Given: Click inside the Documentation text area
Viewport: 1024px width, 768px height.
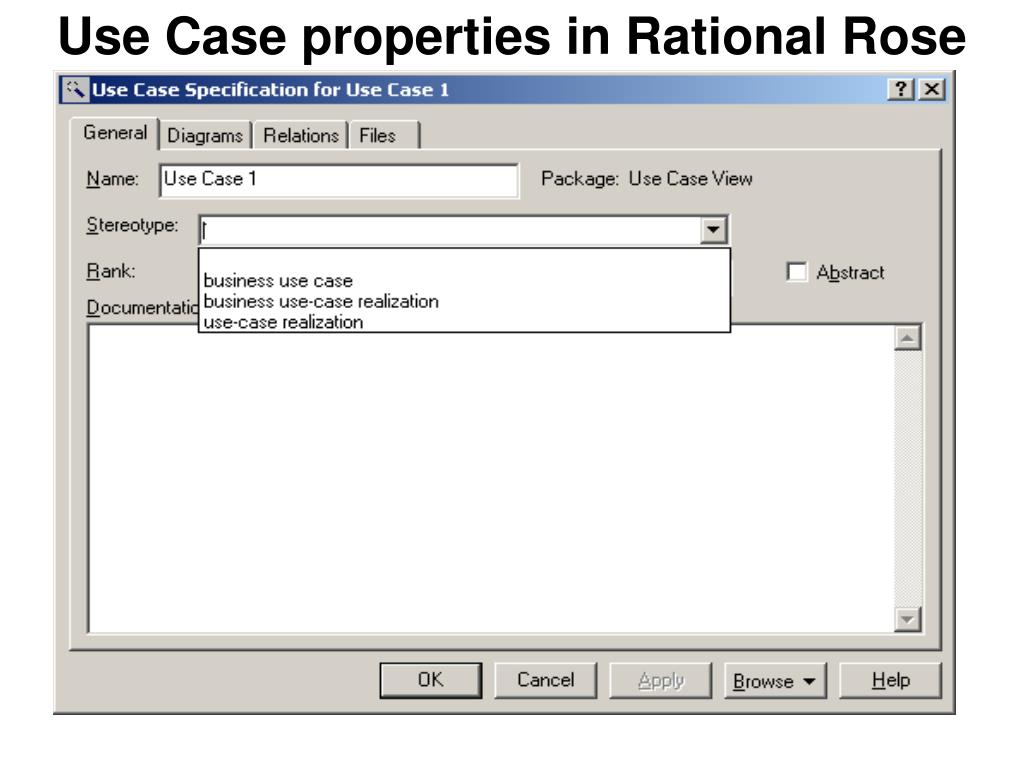Looking at the screenshot, I should click(491, 479).
